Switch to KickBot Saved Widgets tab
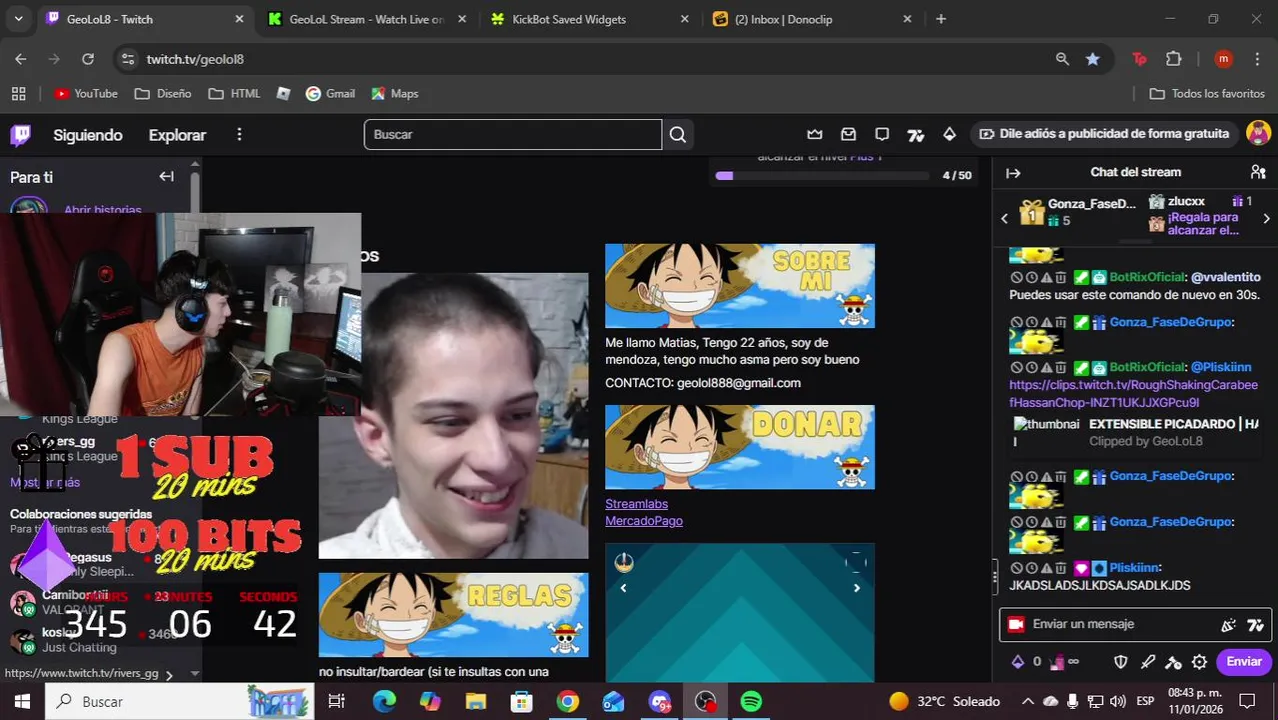The image size is (1278, 720). click(x=590, y=19)
